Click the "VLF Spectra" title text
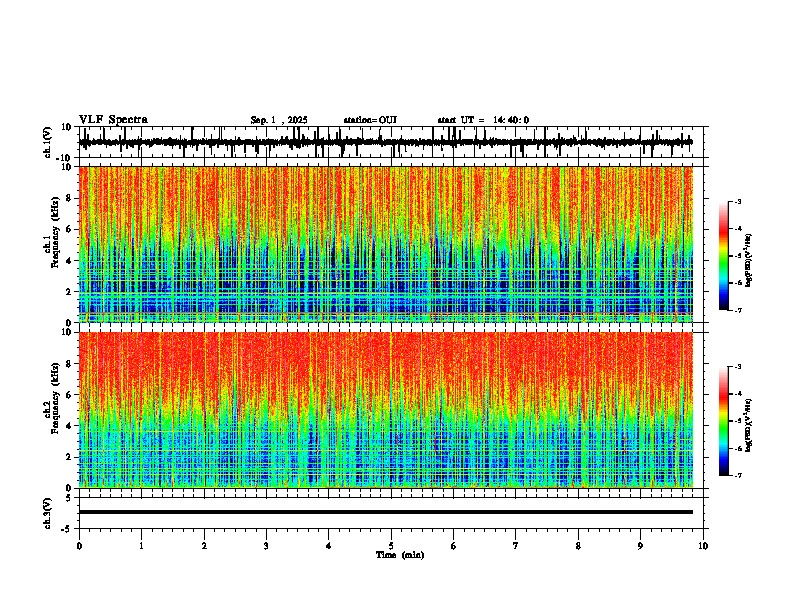 [113, 120]
